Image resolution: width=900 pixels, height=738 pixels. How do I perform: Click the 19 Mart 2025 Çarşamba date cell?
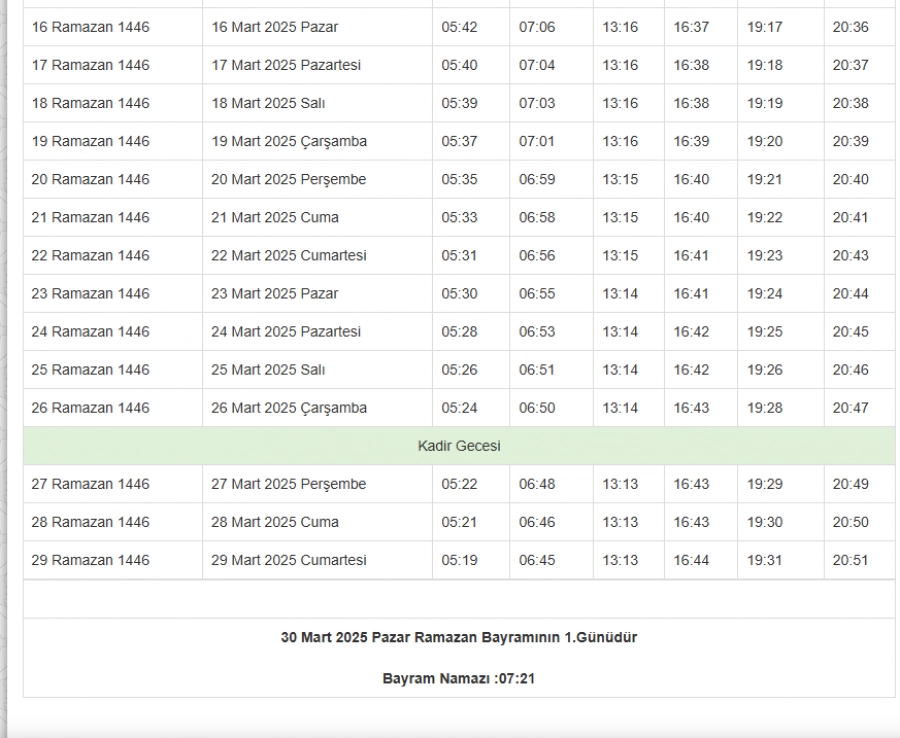(x=289, y=141)
